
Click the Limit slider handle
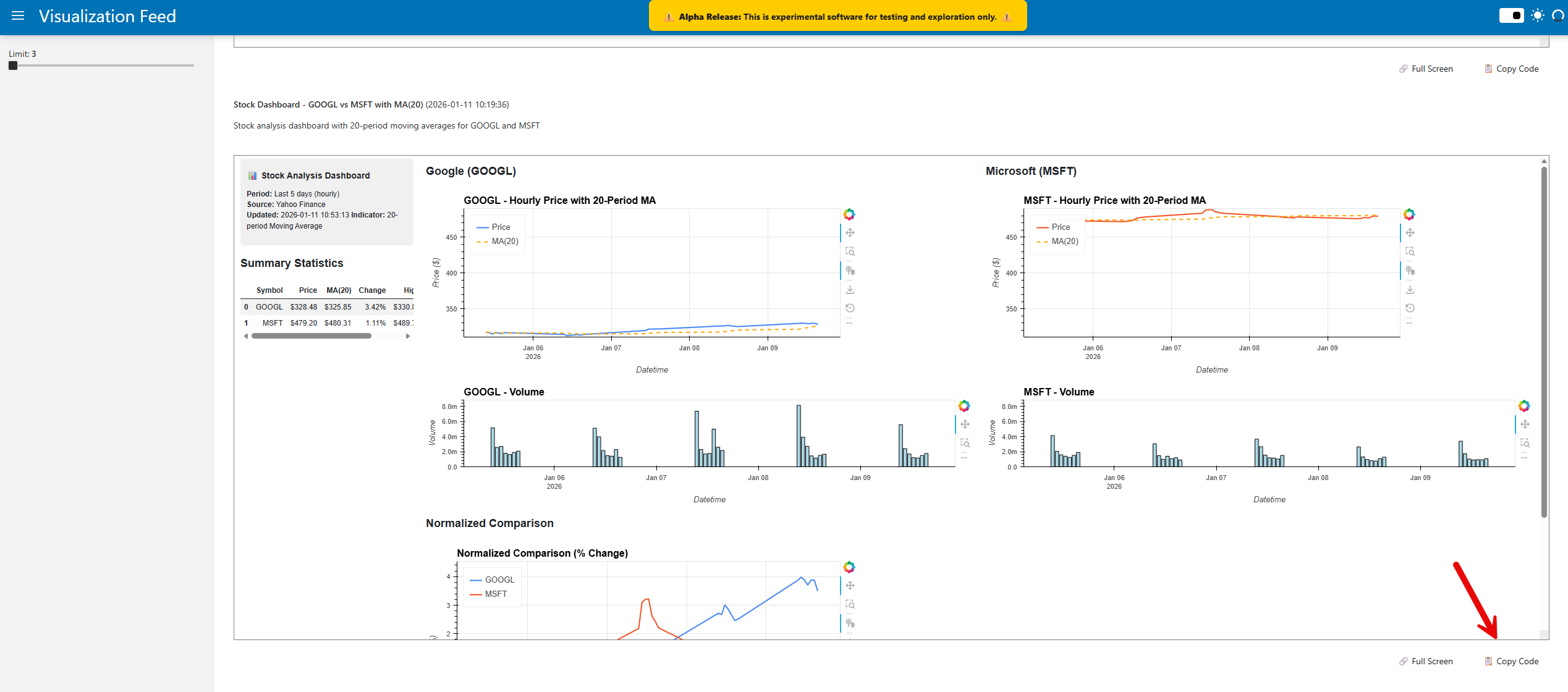click(x=13, y=65)
